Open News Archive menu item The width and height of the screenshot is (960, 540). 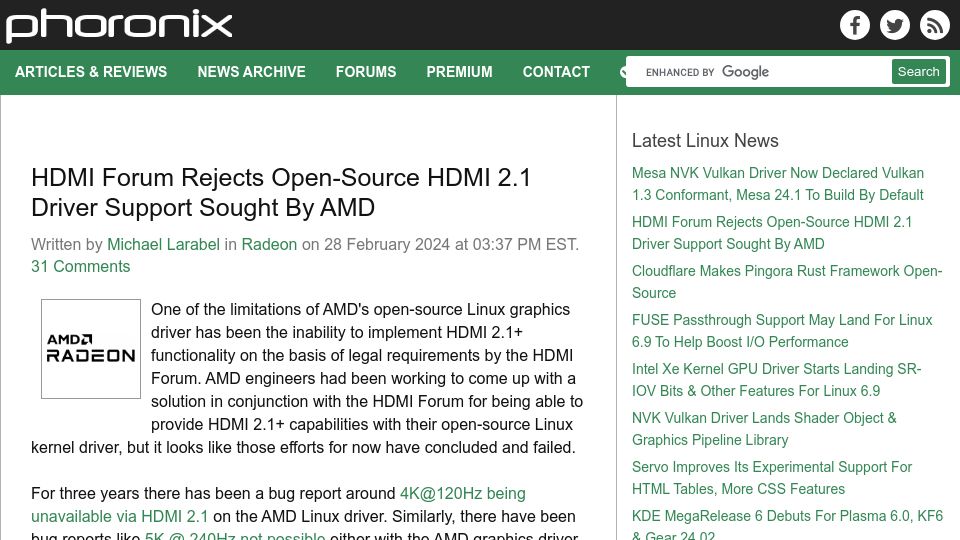click(x=251, y=72)
